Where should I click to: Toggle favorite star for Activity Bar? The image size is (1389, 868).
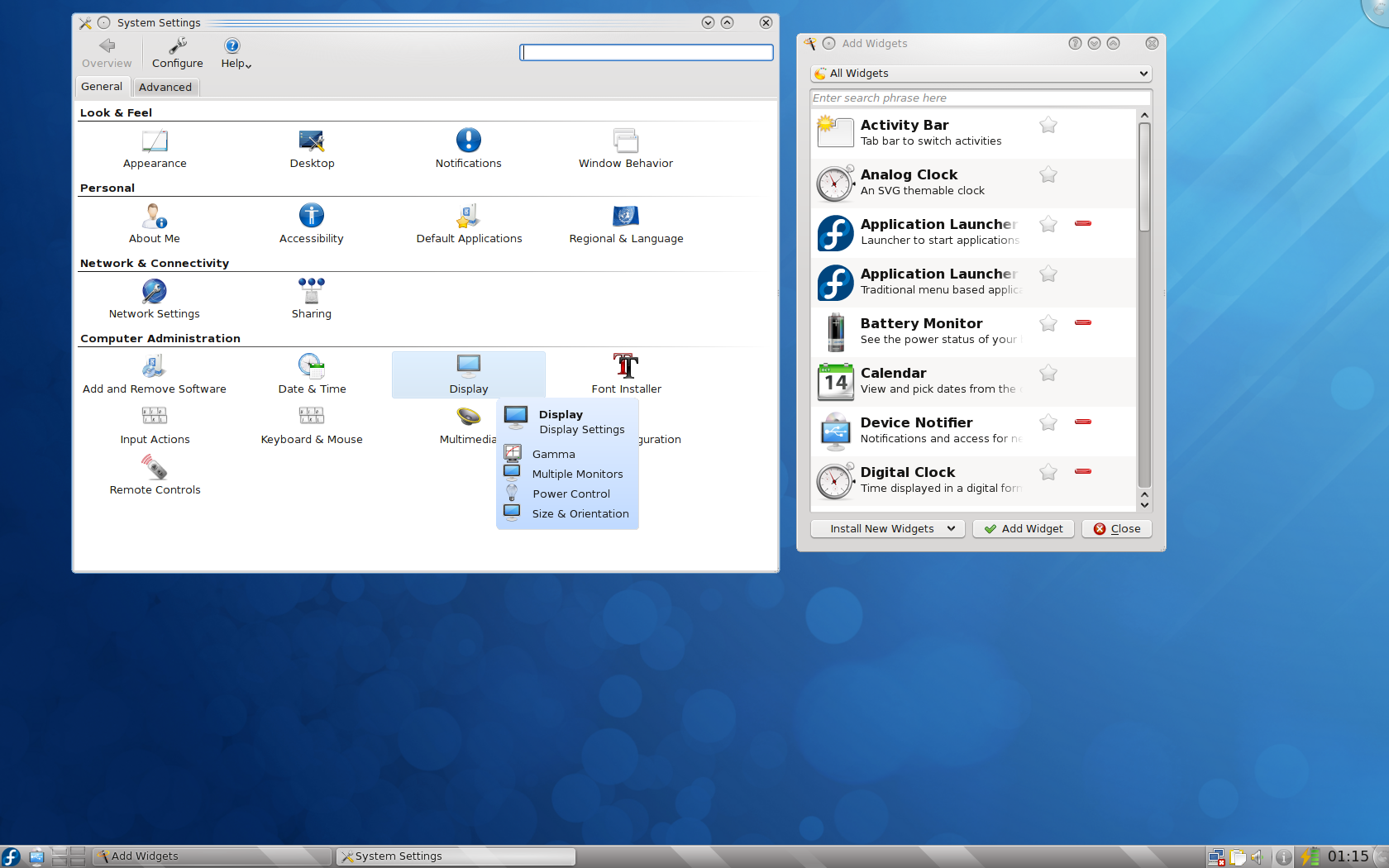[x=1048, y=125]
